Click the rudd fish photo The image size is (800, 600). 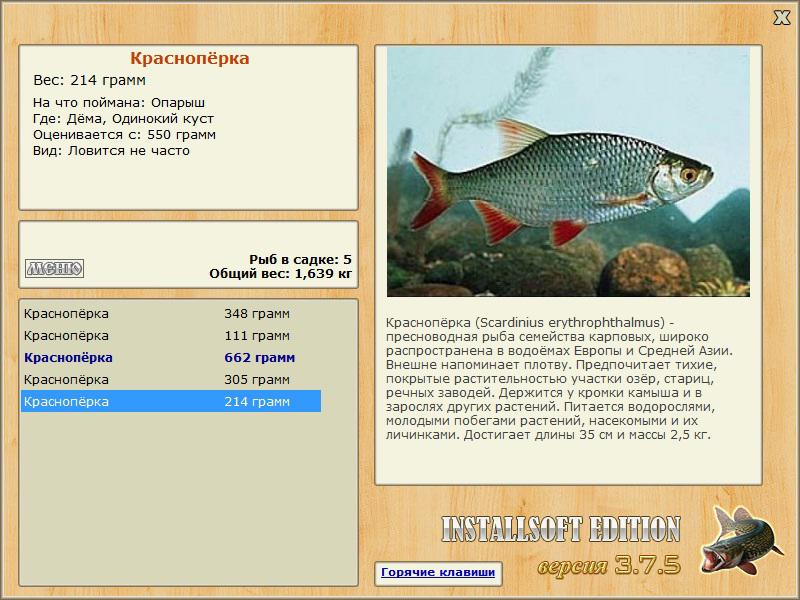(x=568, y=172)
